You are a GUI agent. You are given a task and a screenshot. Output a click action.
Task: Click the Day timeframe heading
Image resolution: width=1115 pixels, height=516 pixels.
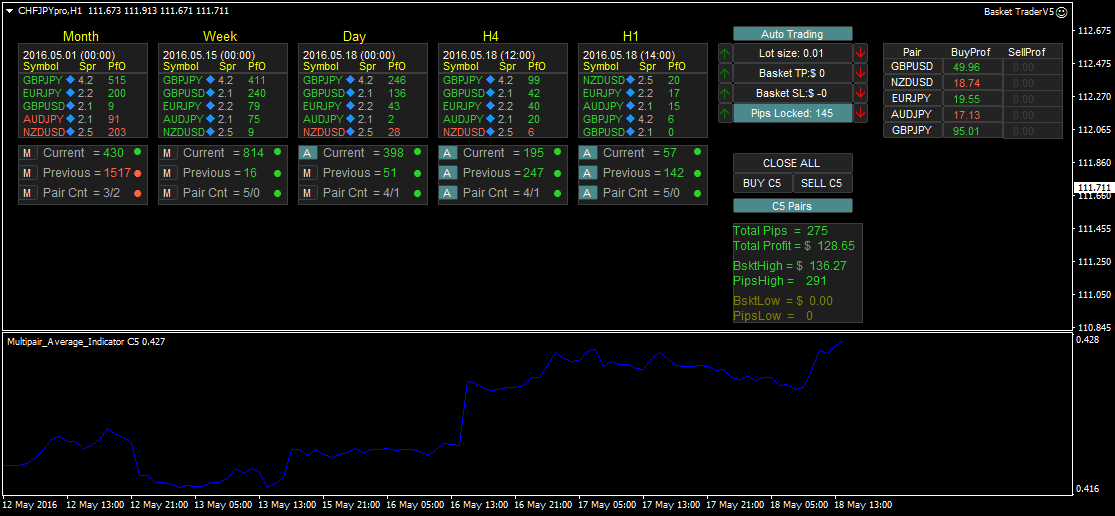pyautogui.click(x=355, y=36)
